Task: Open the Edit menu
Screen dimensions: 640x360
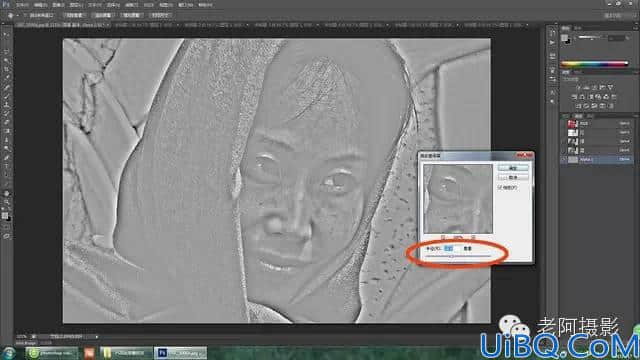Action: point(40,5)
